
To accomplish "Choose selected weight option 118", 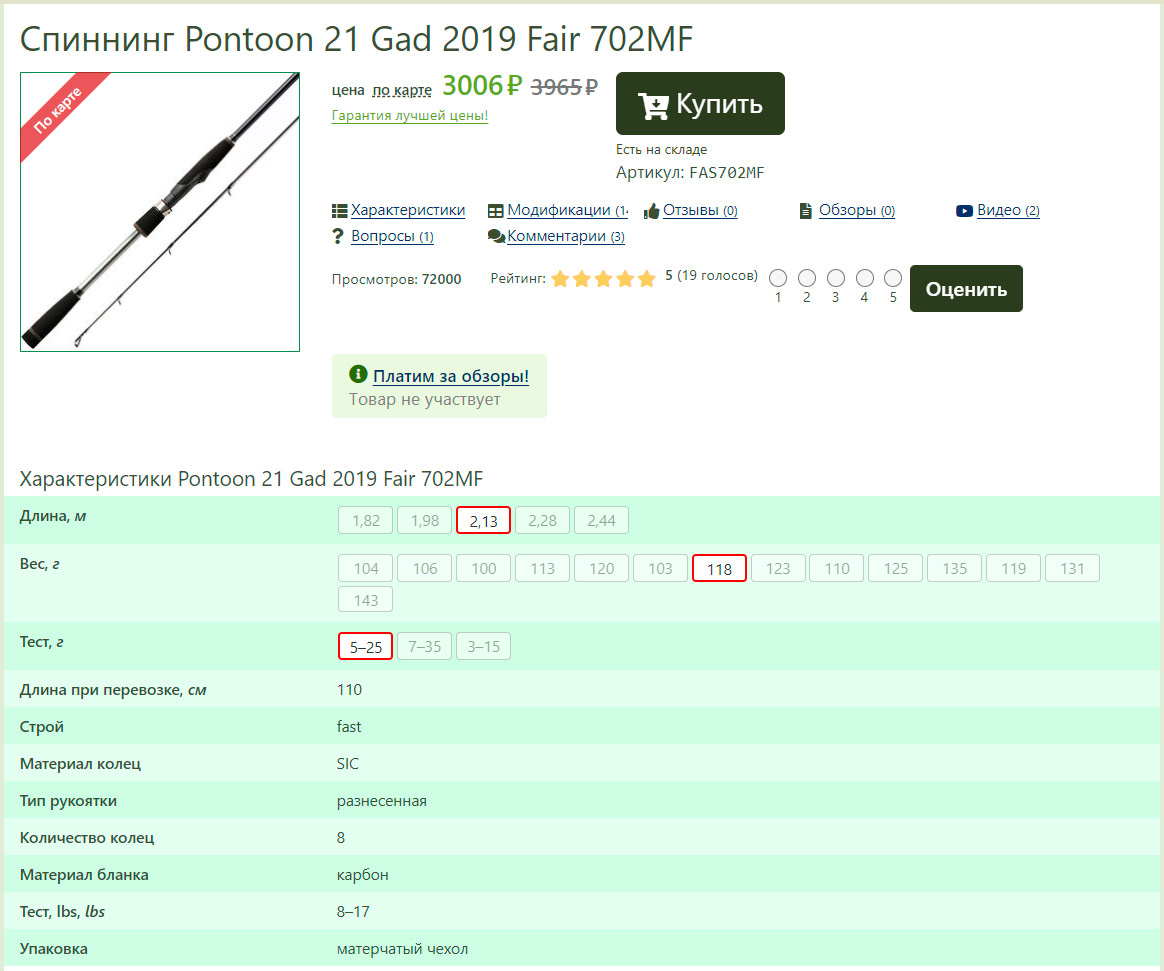I will click(x=719, y=569).
